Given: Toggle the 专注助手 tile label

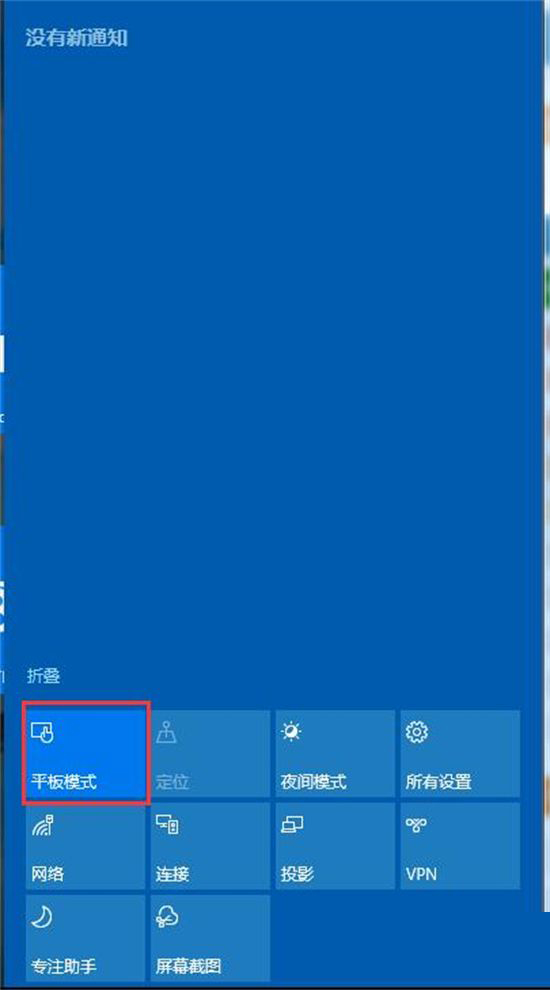Looking at the screenshot, I should [64, 966].
